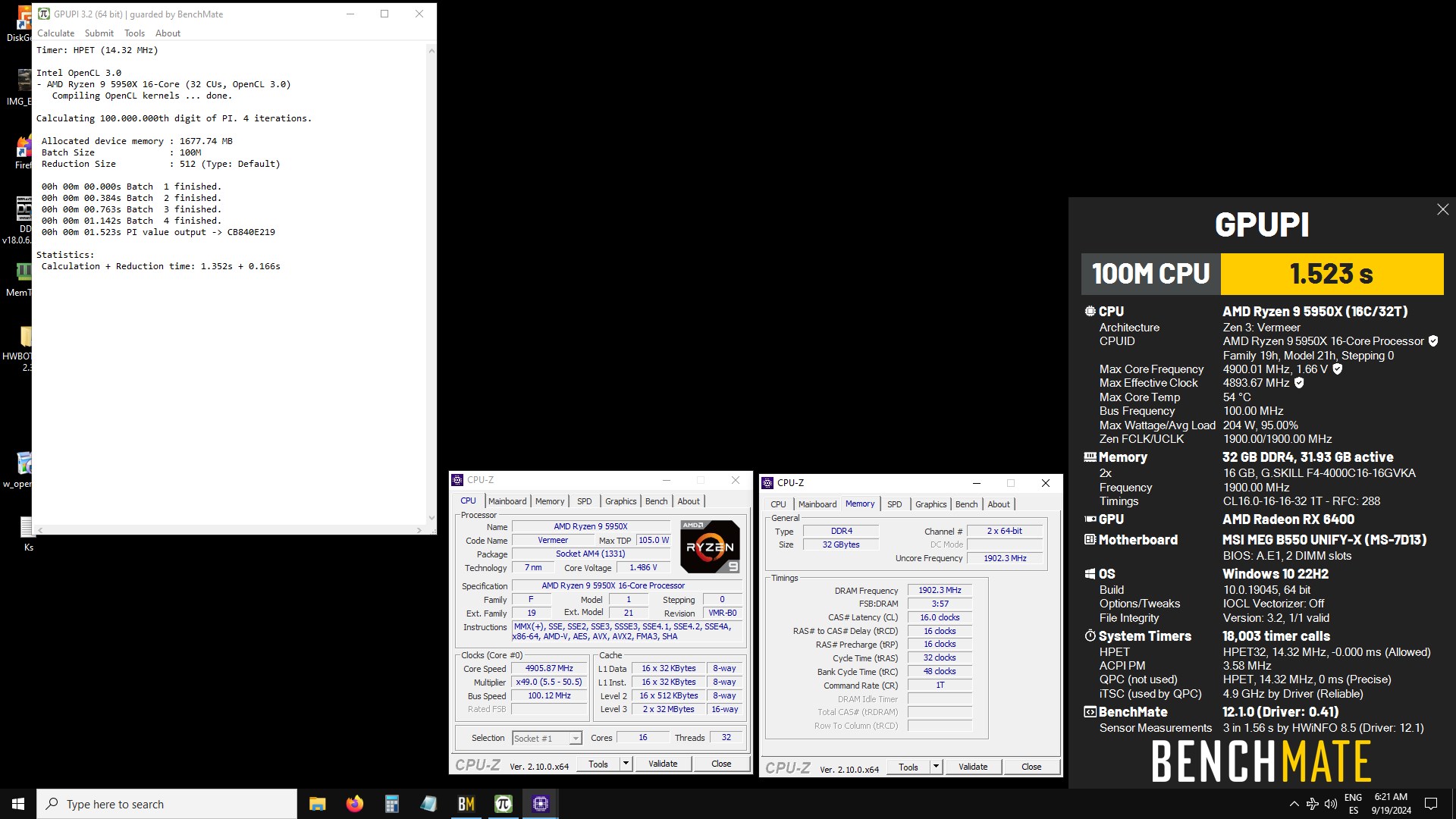Viewport: 1456px width, 819px height.
Task: Open About tab in left CPU-Z
Action: (x=689, y=501)
